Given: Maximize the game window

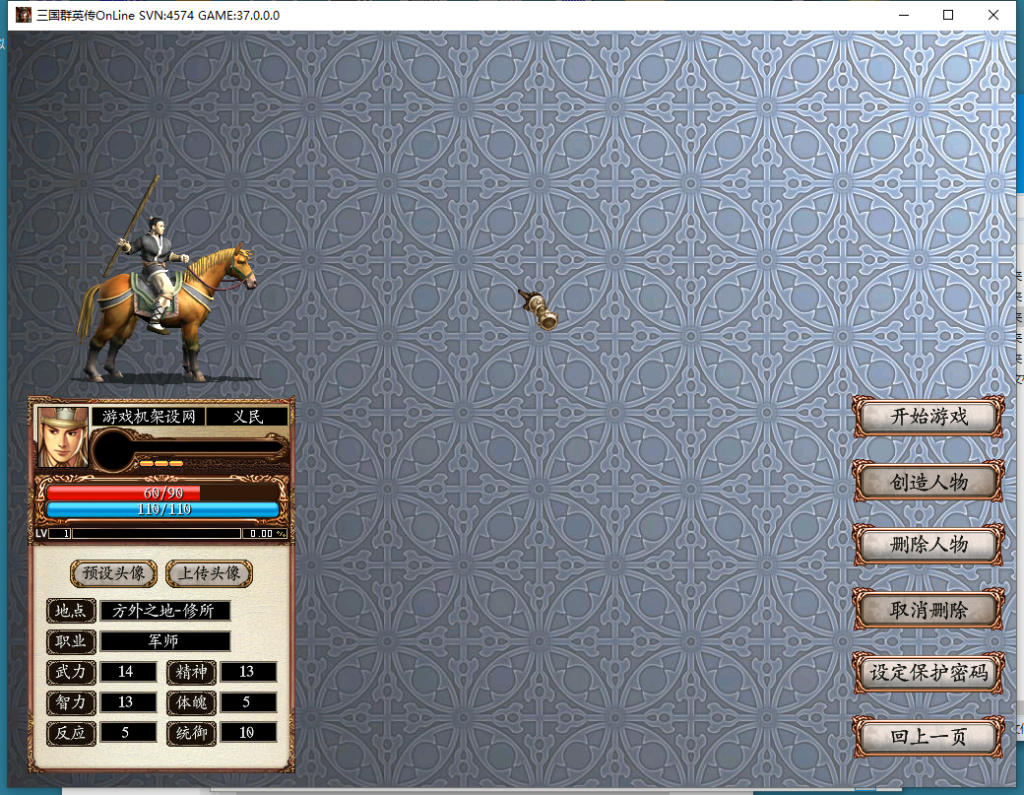Looking at the screenshot, I should pos(948,15).
